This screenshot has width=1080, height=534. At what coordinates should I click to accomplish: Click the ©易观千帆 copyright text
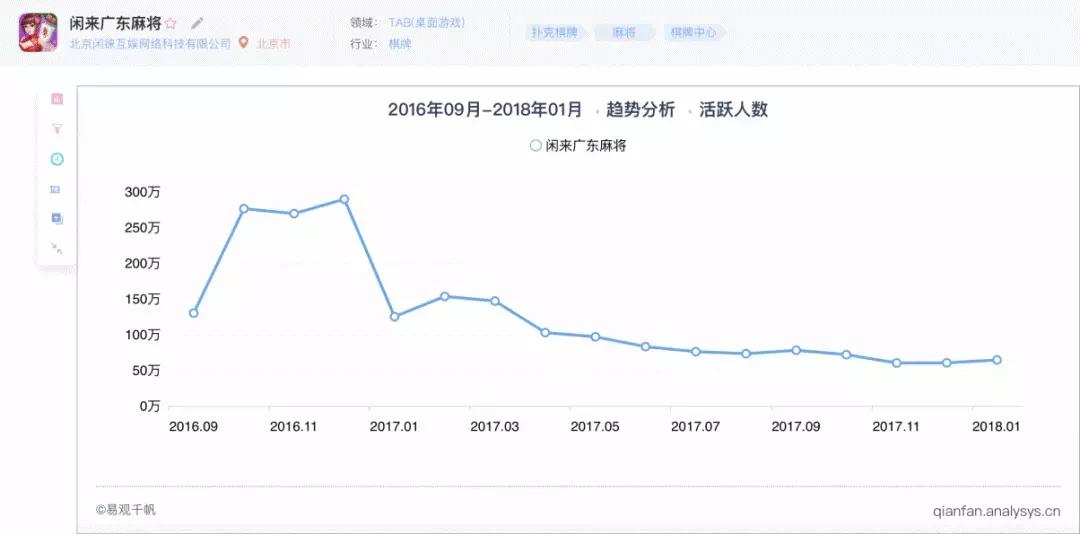coord(126,511)
